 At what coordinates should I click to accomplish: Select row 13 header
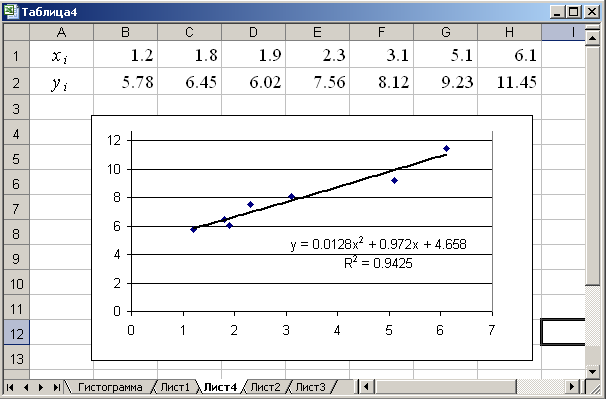[x=16, y=358]
